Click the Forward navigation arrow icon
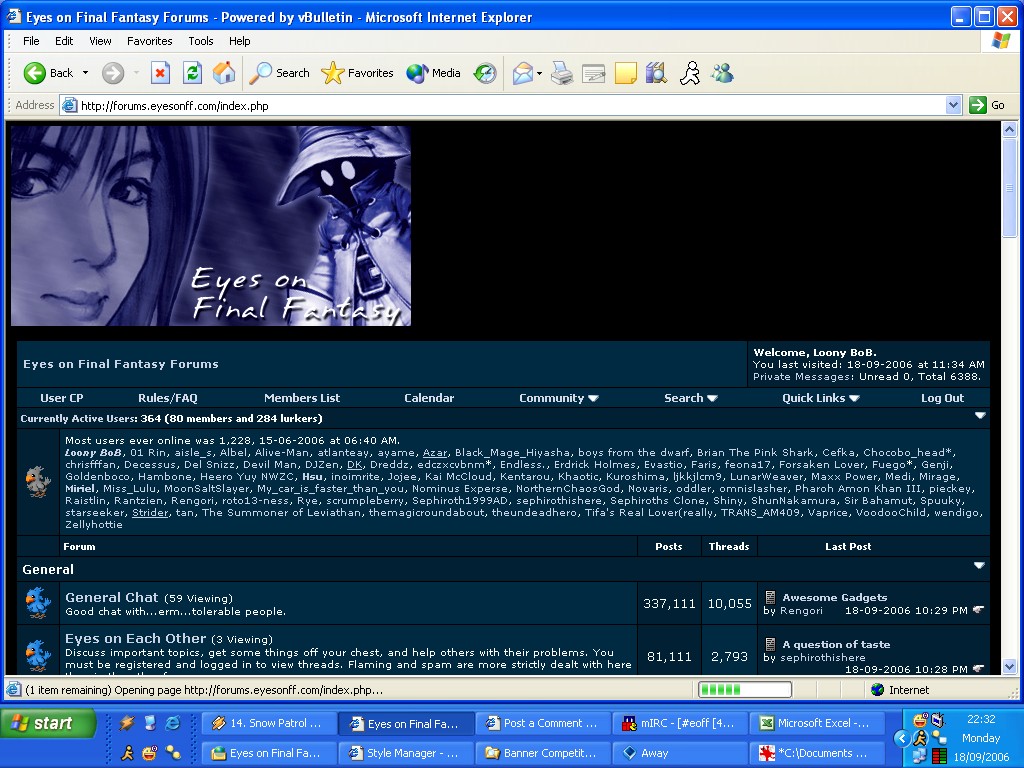 (x=113, y=73)
